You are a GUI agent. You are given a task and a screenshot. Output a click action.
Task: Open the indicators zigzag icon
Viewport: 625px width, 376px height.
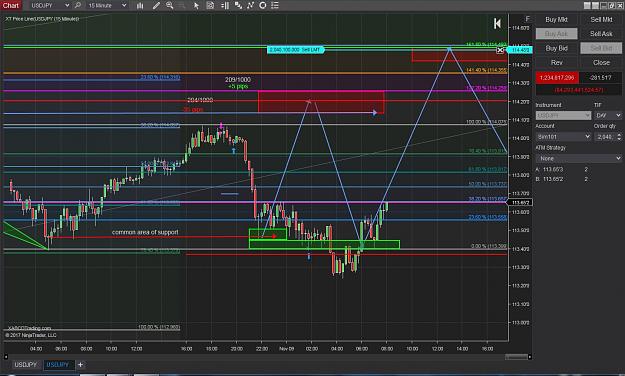[x=250, y=5]
